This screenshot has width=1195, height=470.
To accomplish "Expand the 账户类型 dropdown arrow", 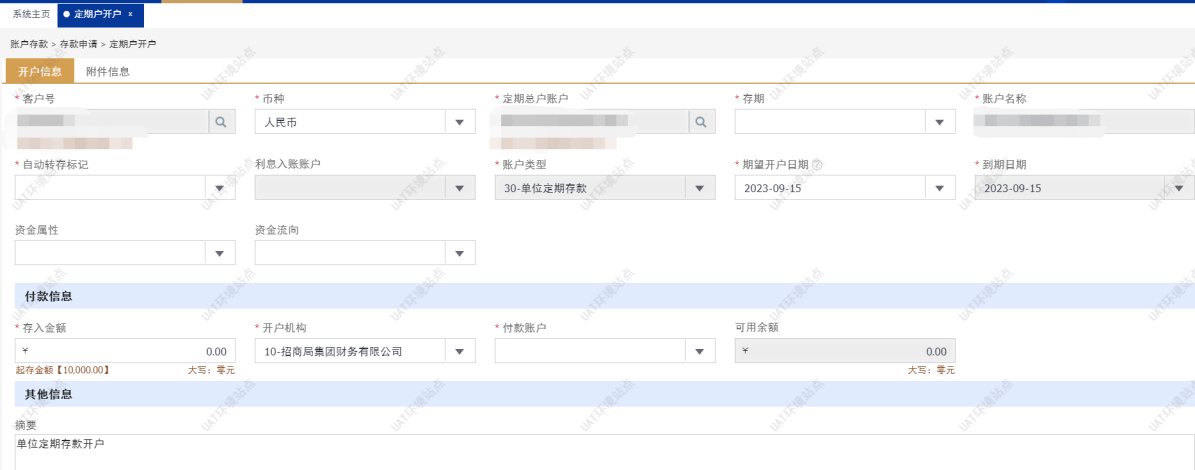I will pyautogui.click(x=699, y=188).
